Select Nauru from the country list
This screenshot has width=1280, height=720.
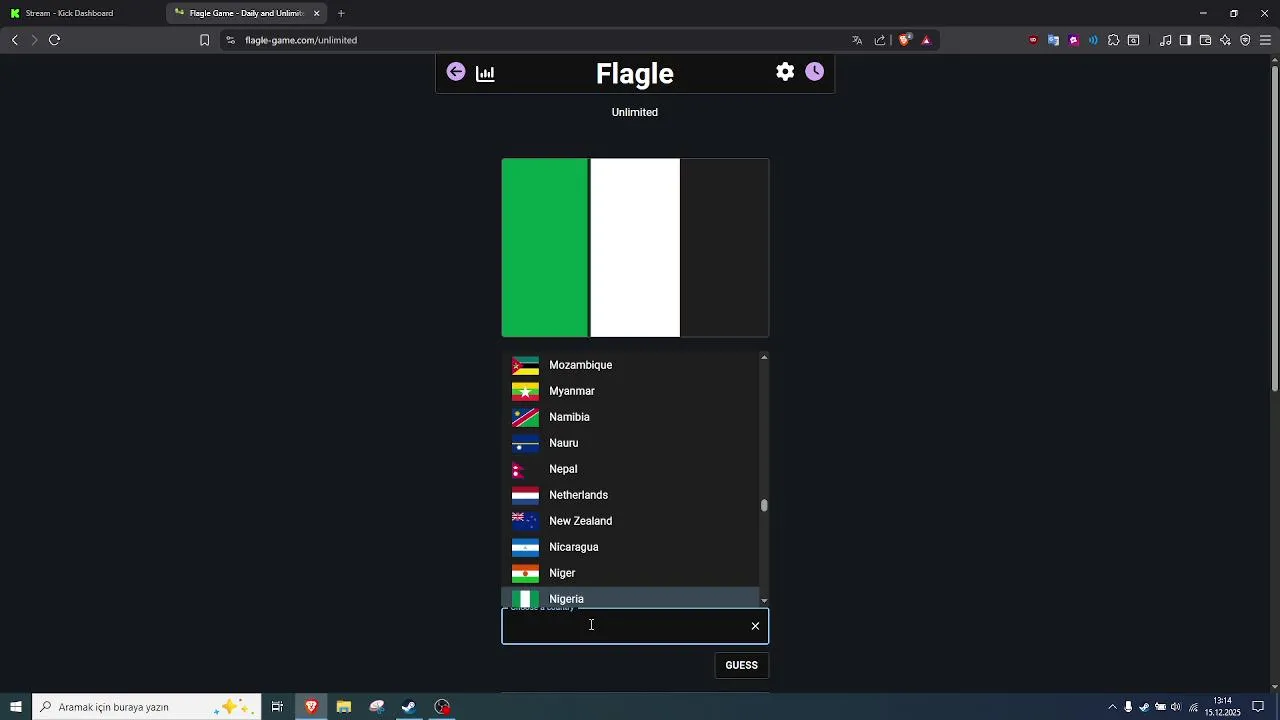[631, 443]
